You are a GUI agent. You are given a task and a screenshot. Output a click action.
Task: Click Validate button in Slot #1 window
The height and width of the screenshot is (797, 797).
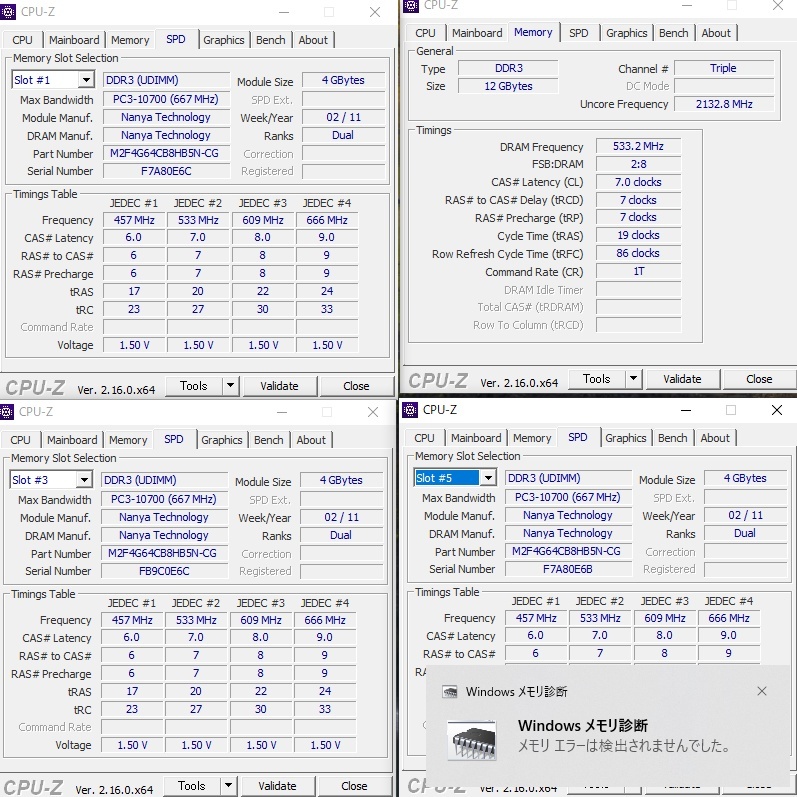280,386
